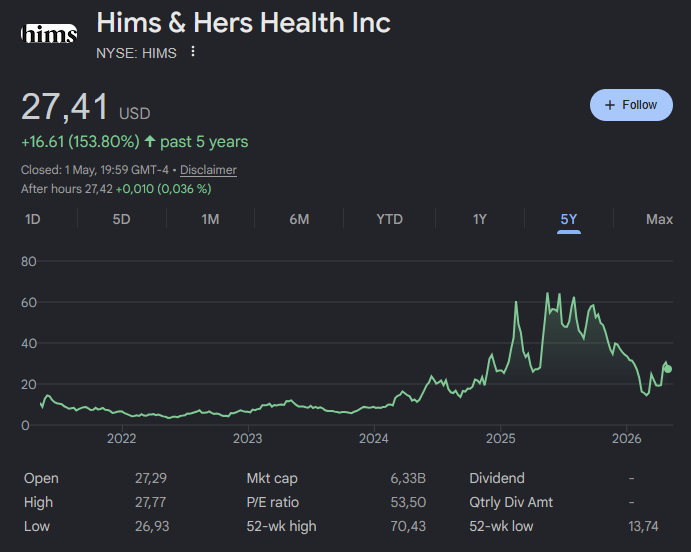Click the 52-wk low label
The height and width of the screenshot is (552, 691).
(501, 526)
